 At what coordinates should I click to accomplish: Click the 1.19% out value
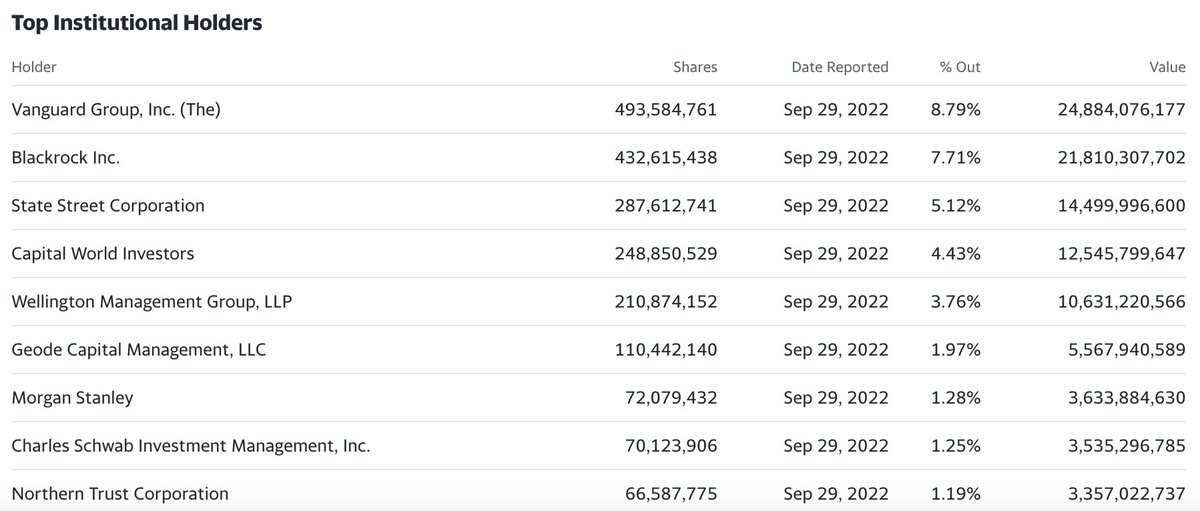955,494
